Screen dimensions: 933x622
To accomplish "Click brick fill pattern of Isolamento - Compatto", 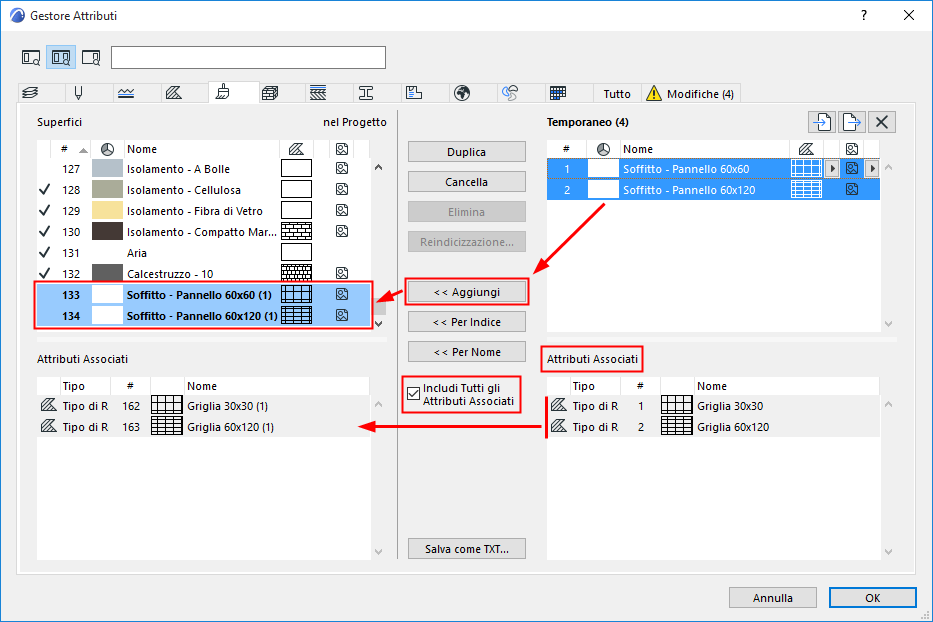I will [296, 232].
